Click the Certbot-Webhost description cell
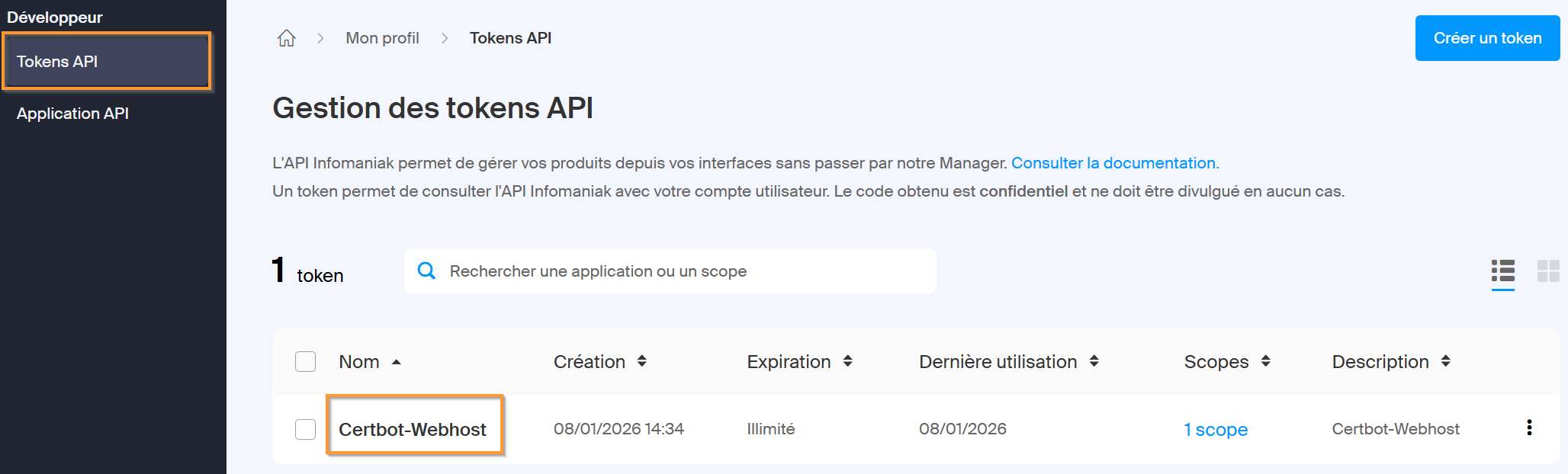Screen dimensions: 1568x474 1396,429
